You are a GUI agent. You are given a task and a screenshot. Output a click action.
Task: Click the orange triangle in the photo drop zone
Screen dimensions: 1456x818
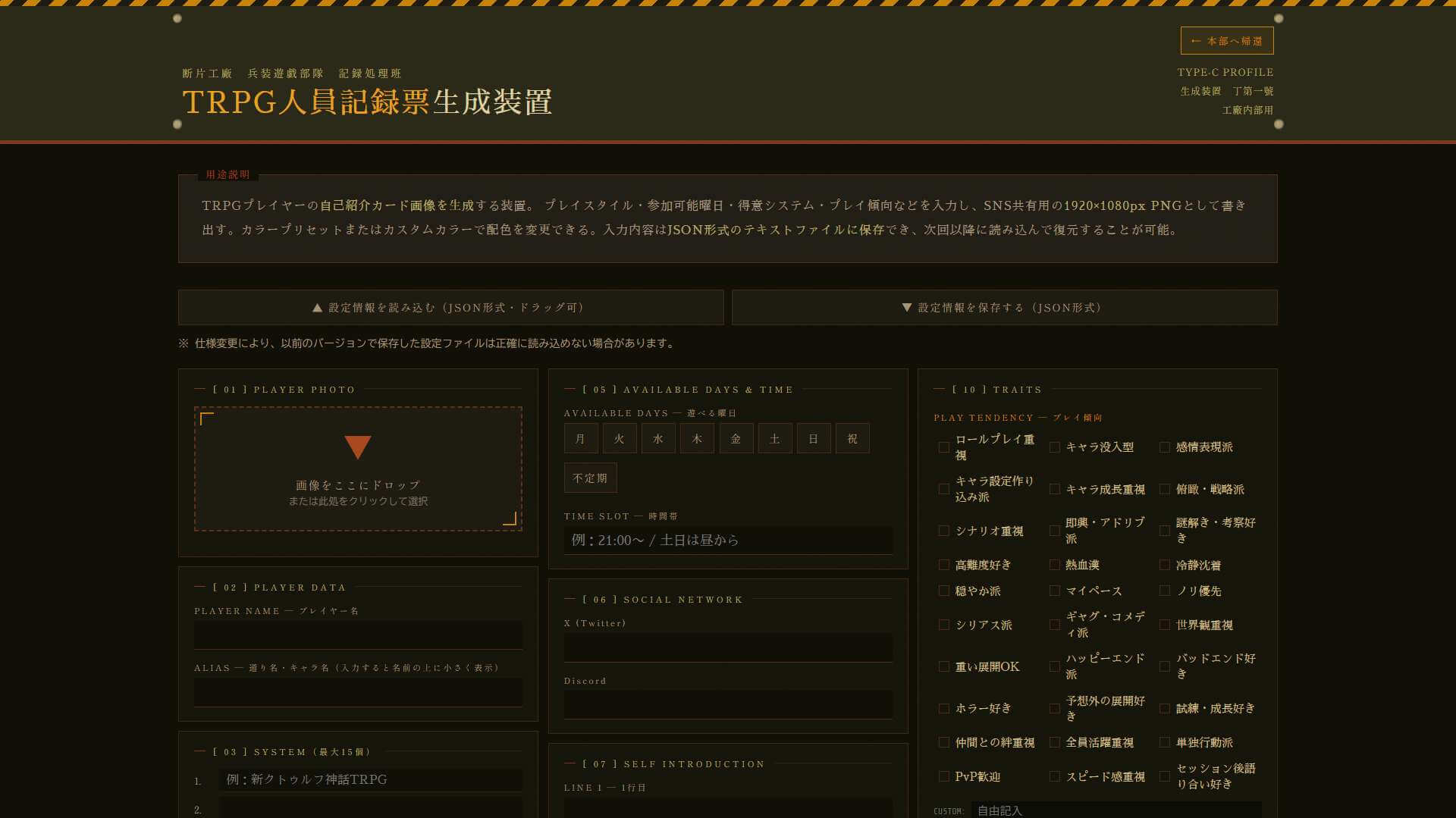click(x=357, y=447)
